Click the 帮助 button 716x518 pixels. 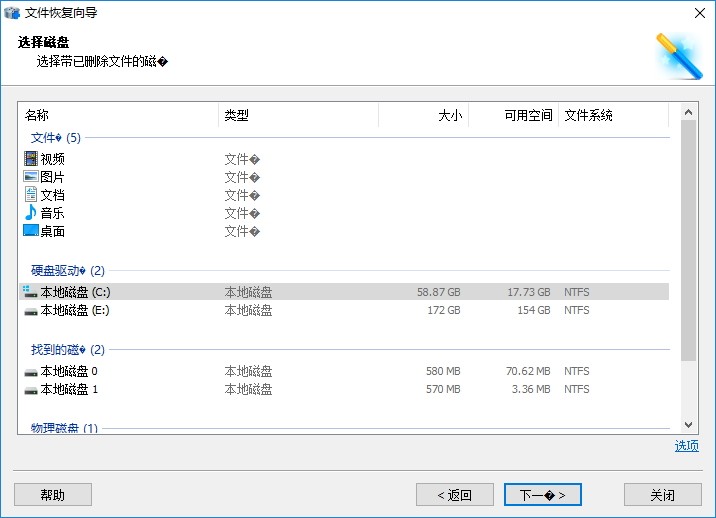click(53, 495)
